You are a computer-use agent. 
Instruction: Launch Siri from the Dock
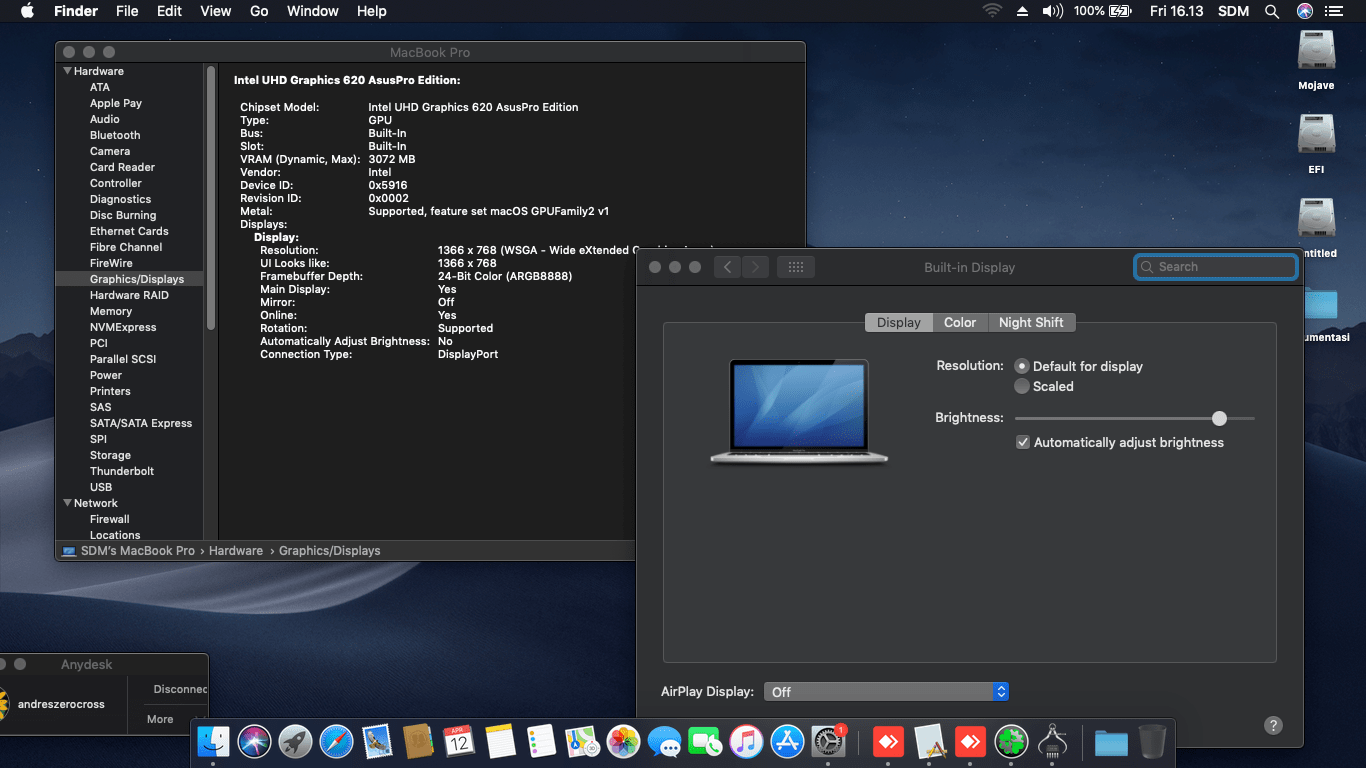[255, 741]
